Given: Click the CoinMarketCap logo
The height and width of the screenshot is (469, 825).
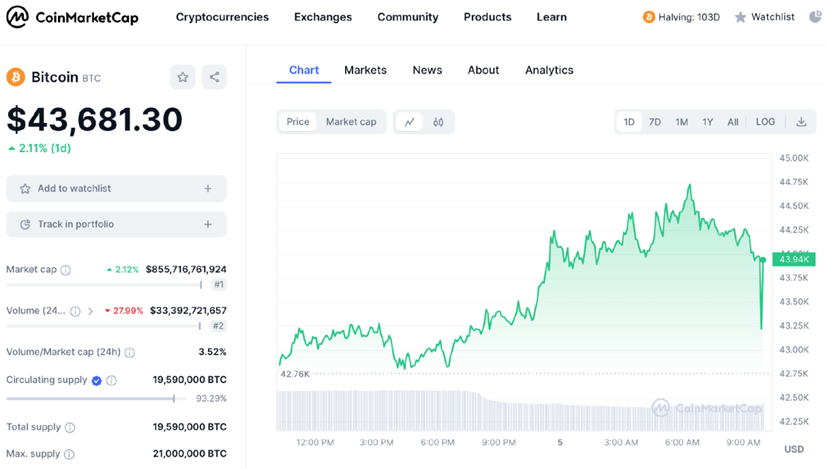Looking at the screenshot, I should click(73, 17).
